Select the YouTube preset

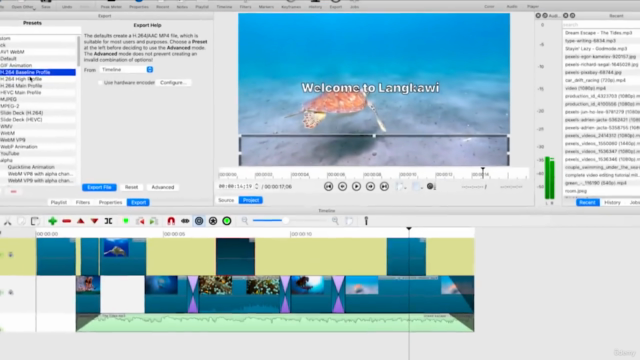38,153
